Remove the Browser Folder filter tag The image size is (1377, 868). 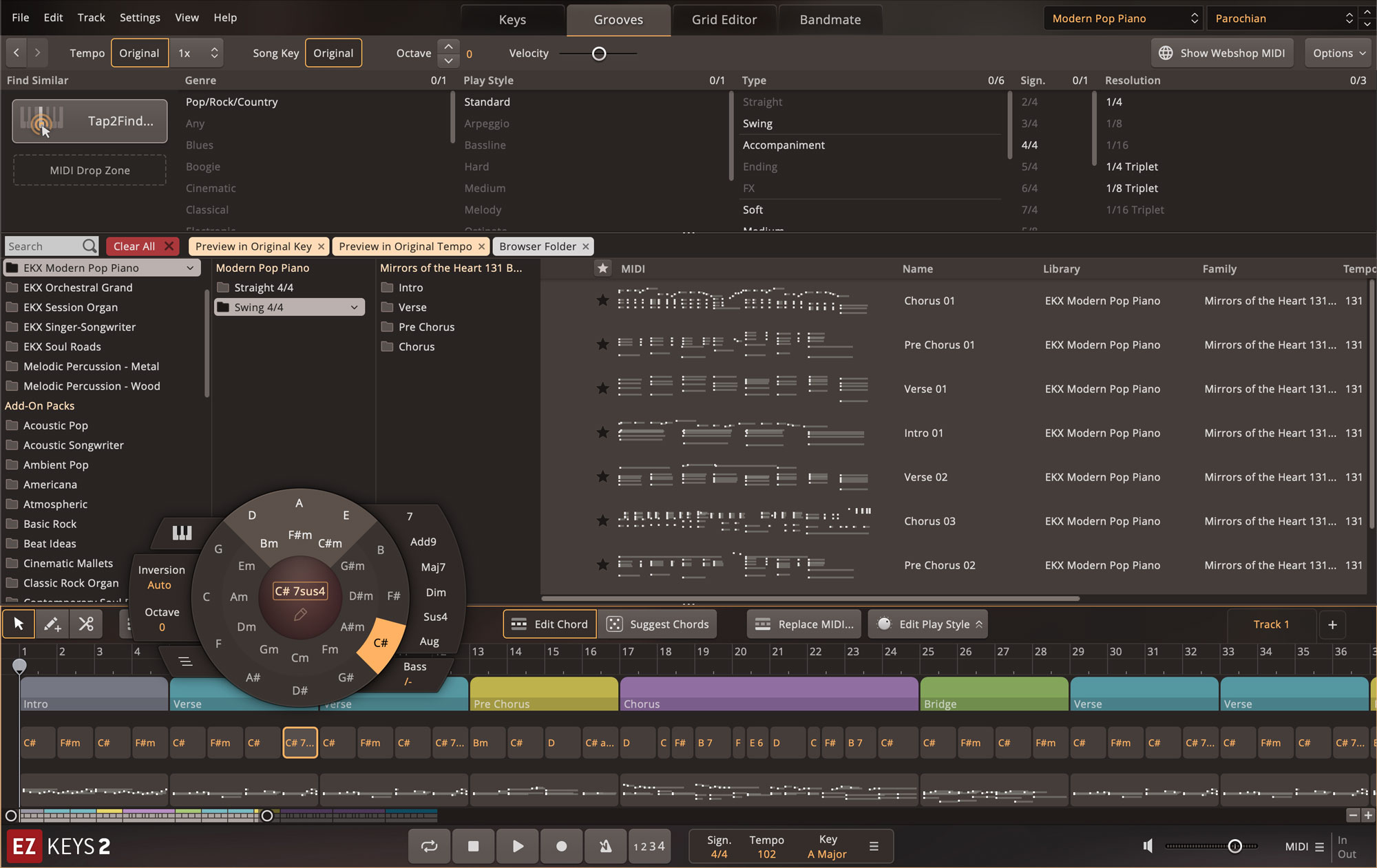(x=586, y=246)
